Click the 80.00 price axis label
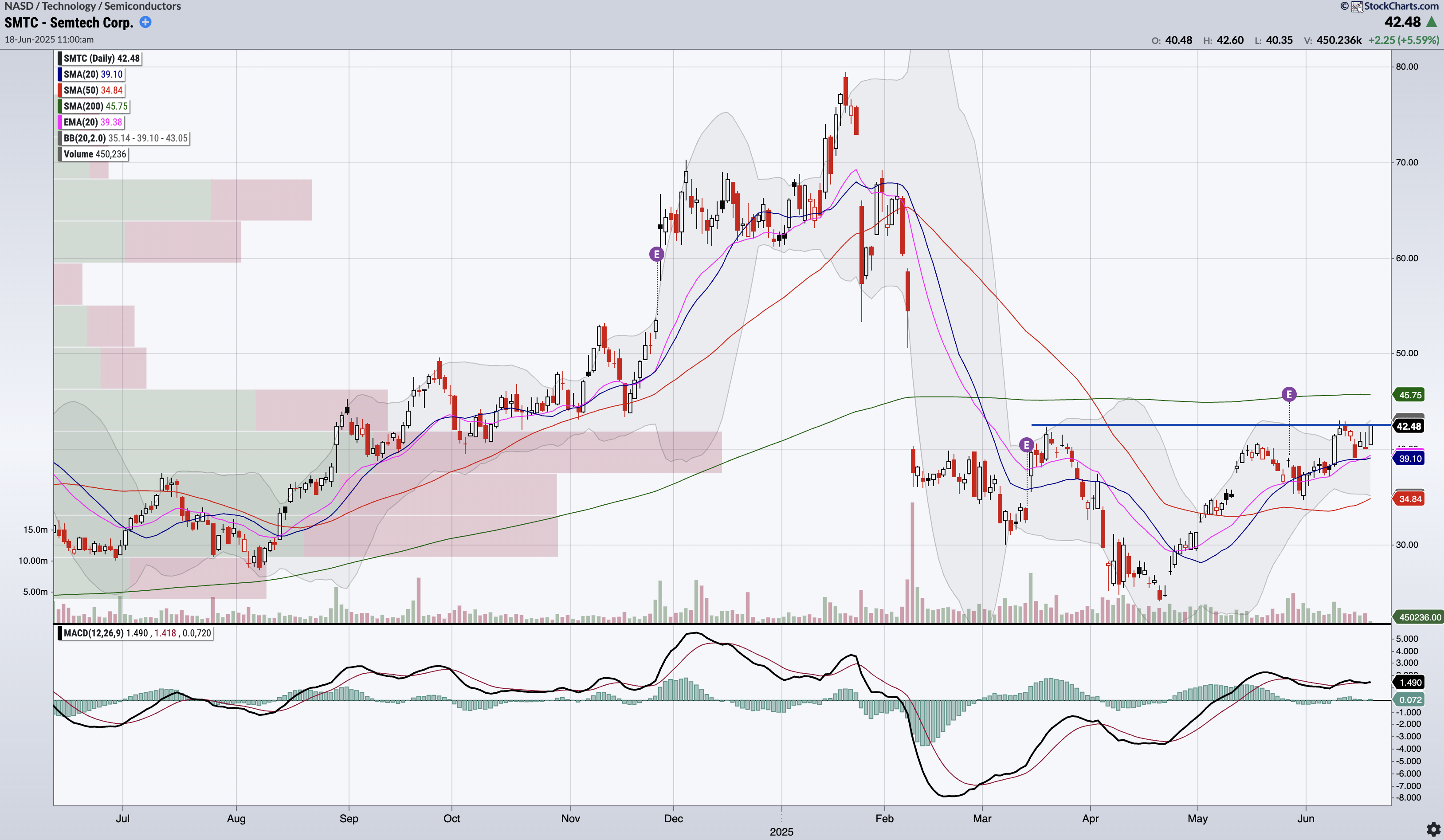 point(1407,67)
